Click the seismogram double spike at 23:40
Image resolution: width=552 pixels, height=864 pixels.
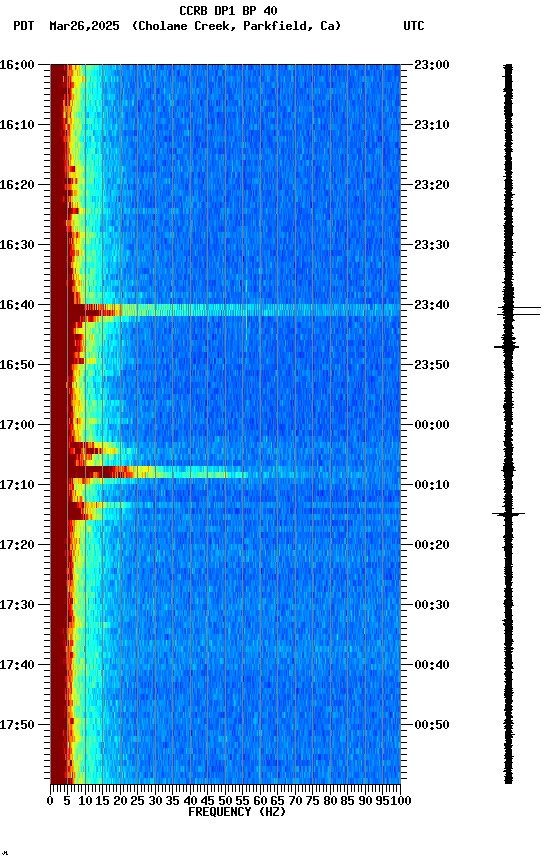(x=519, y=311)
